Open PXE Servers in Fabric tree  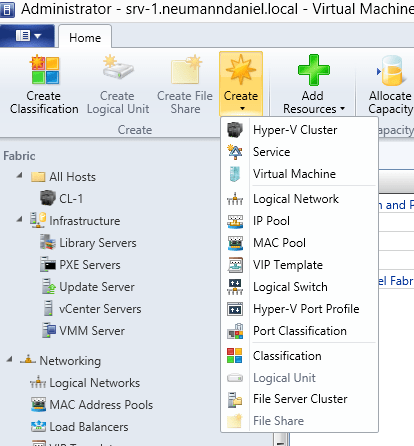coord(80,265)
